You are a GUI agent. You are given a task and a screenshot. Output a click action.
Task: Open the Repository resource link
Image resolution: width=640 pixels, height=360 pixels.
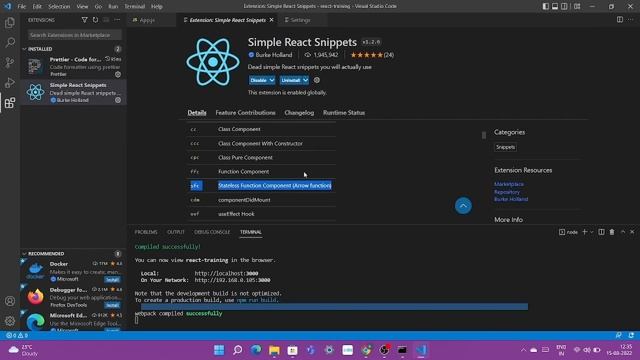click(507, 192)
